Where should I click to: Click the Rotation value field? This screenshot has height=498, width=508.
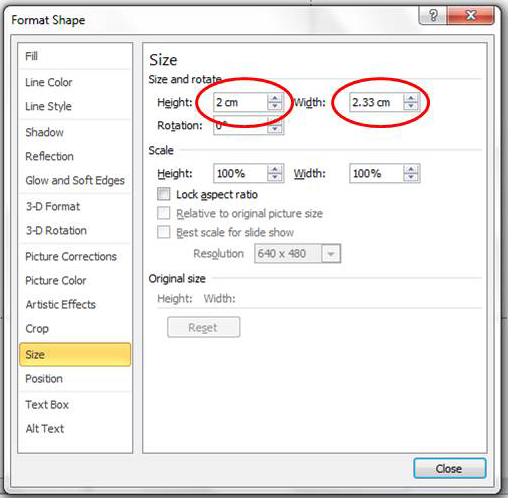pos(240,125)
